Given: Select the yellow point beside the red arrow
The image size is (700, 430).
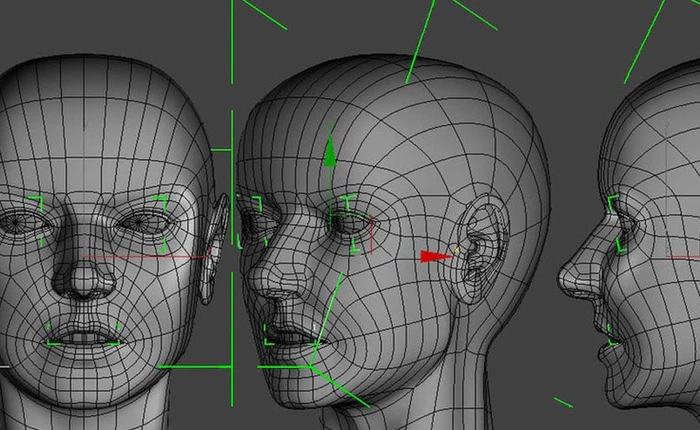Looking at the screenshot, I should coord(457,248).
